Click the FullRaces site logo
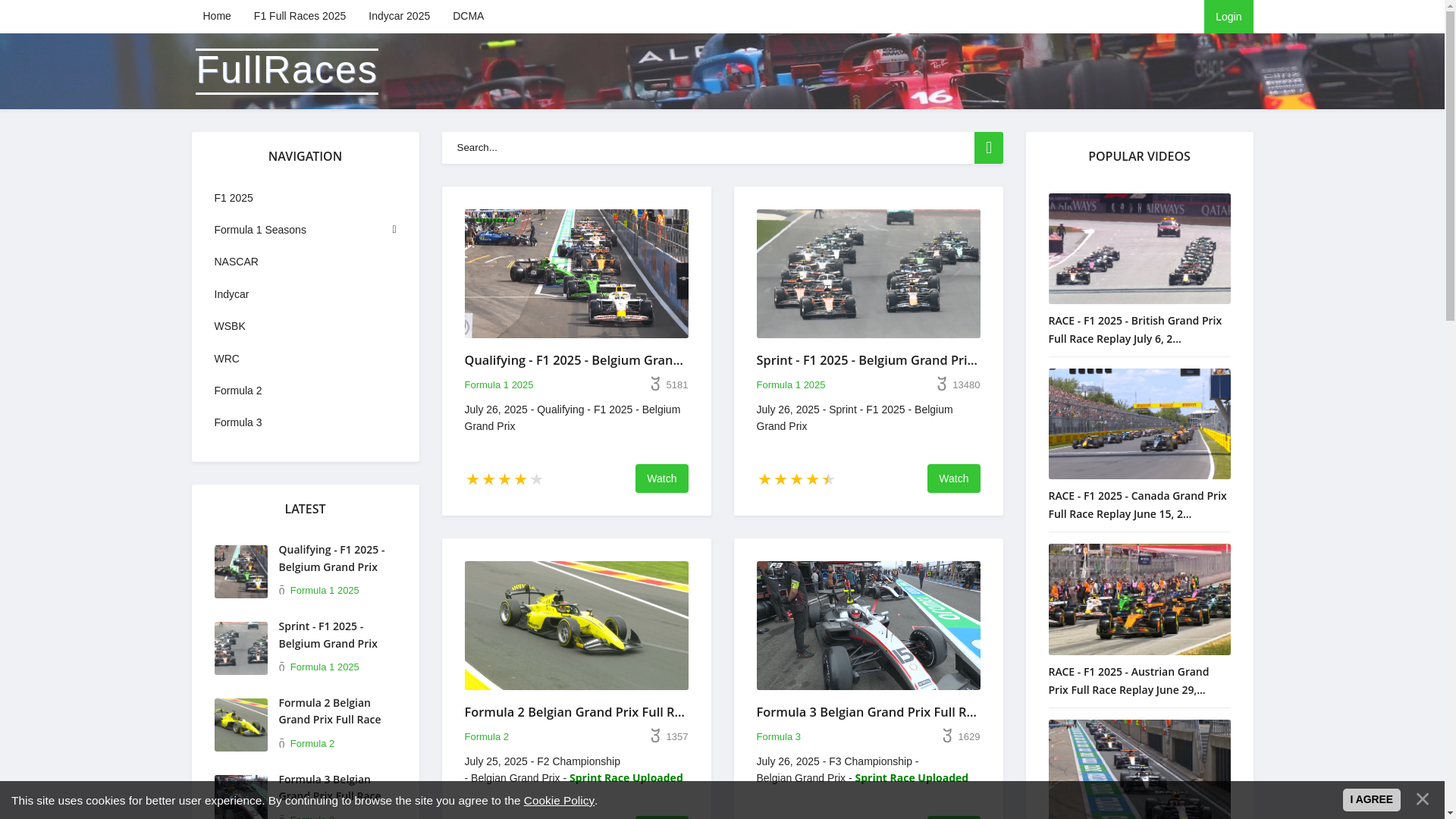1456x819 pixels. coord(287,71)
